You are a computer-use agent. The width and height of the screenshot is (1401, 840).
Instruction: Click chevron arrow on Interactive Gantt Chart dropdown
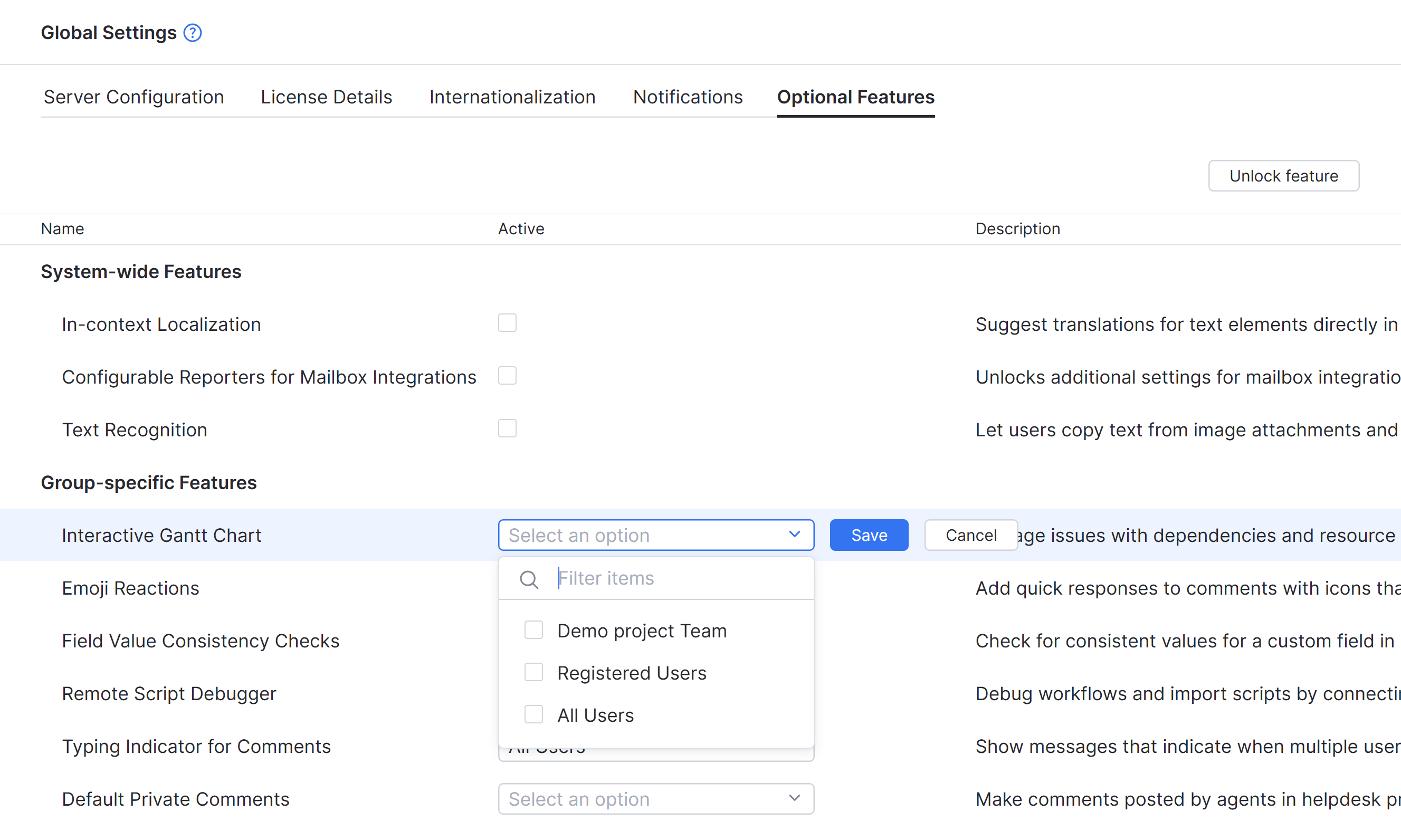(x=794, y=534)
